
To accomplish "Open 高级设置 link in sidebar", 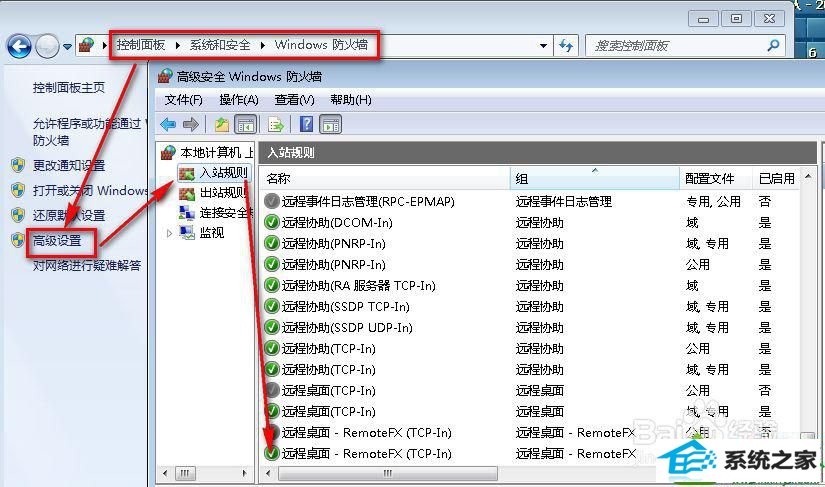I will tap(57, 241).
